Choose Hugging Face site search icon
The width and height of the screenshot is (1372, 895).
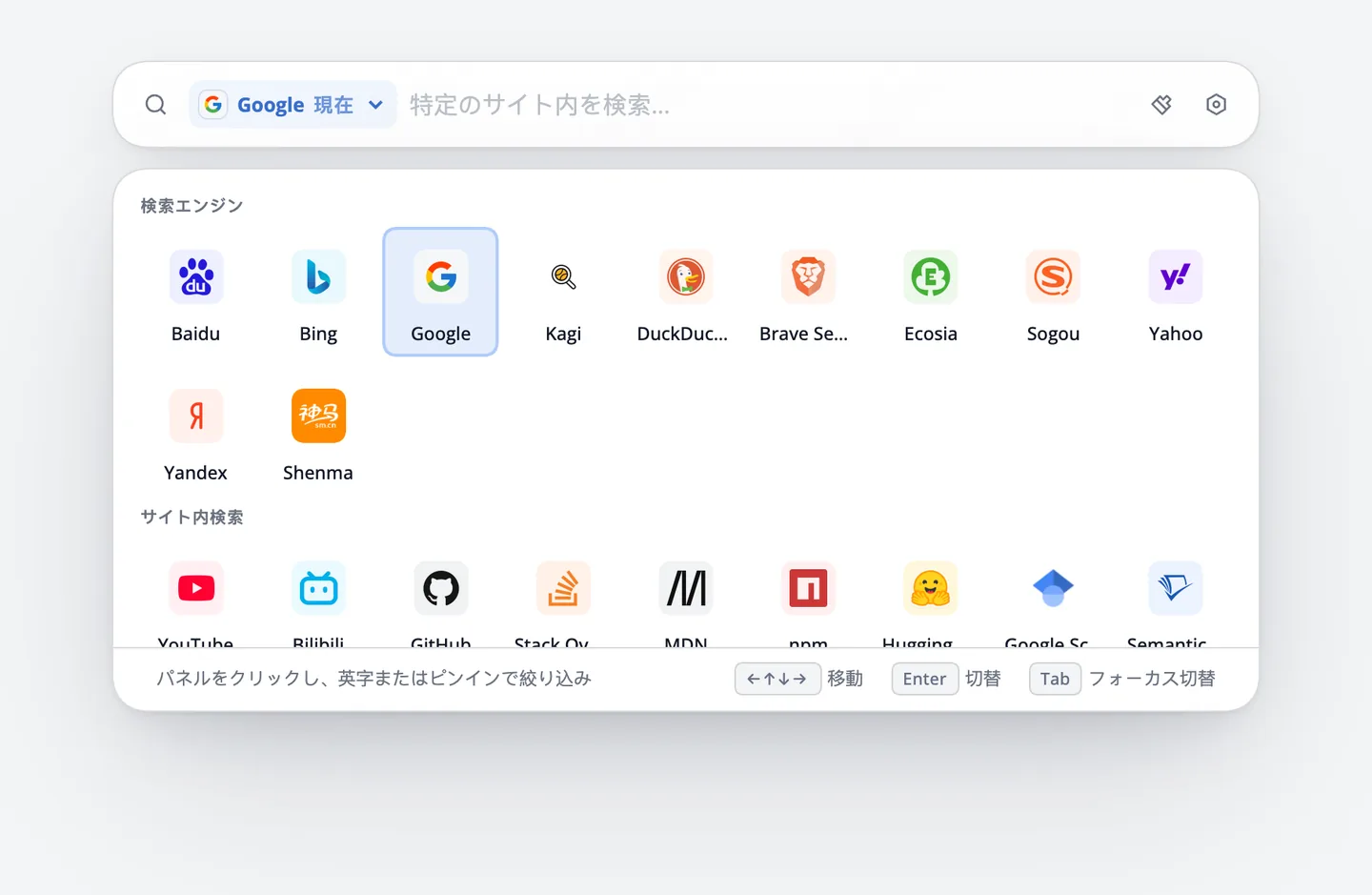tap(931, 588)
